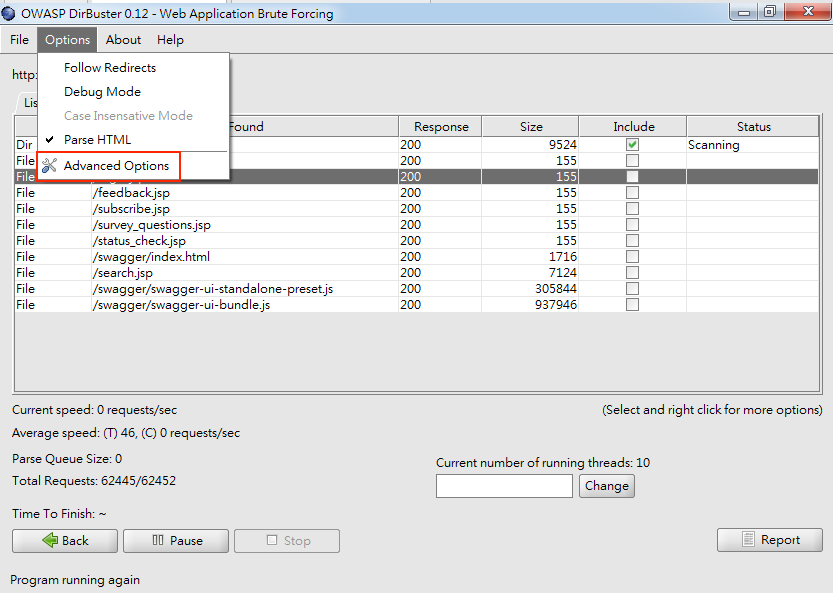The height and width of the screenshot is (593, 833).
Task: Restore down the DirBuster window
Action: (x=769, y=11)
